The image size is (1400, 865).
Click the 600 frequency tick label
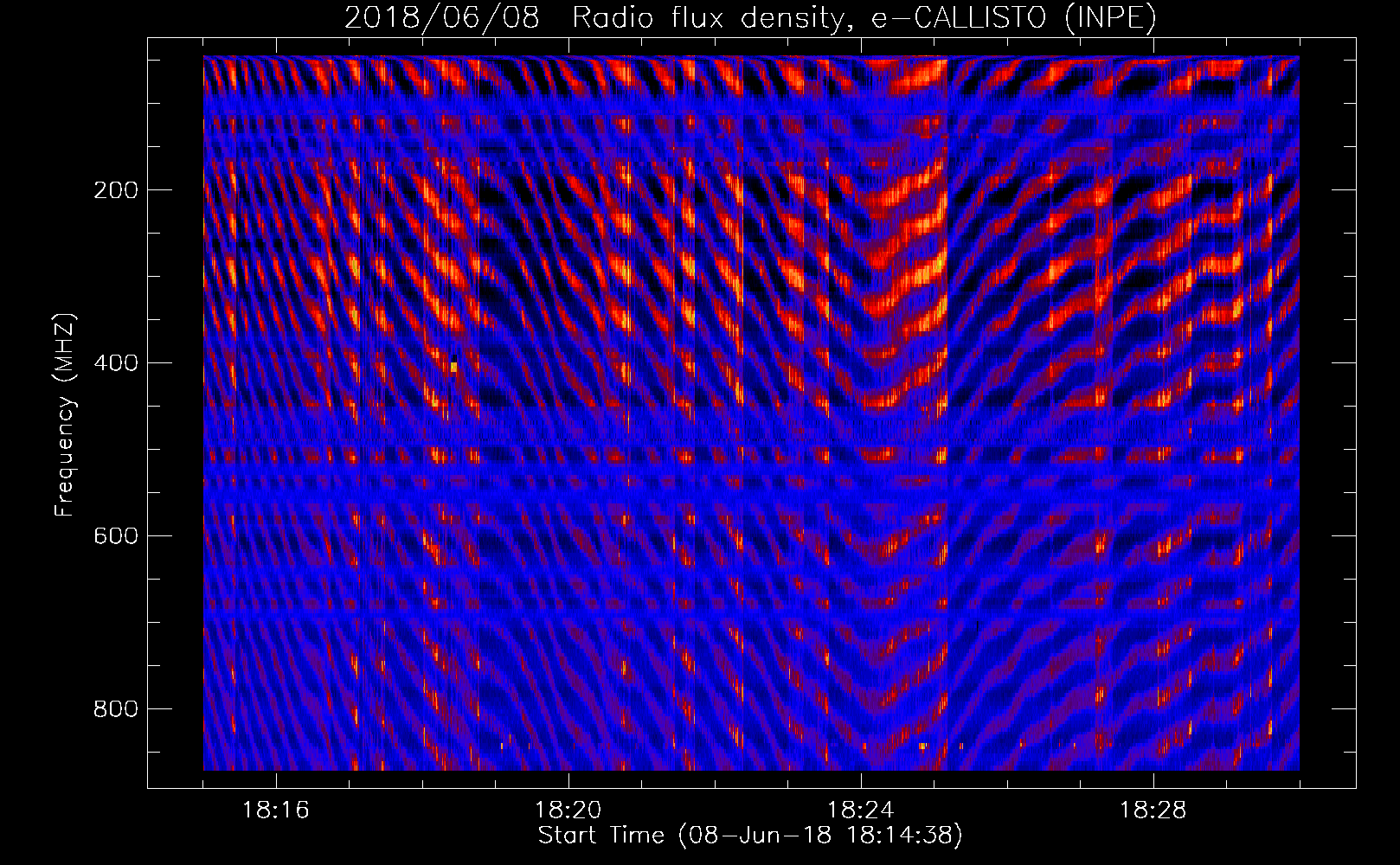click(x=116, y=536)
